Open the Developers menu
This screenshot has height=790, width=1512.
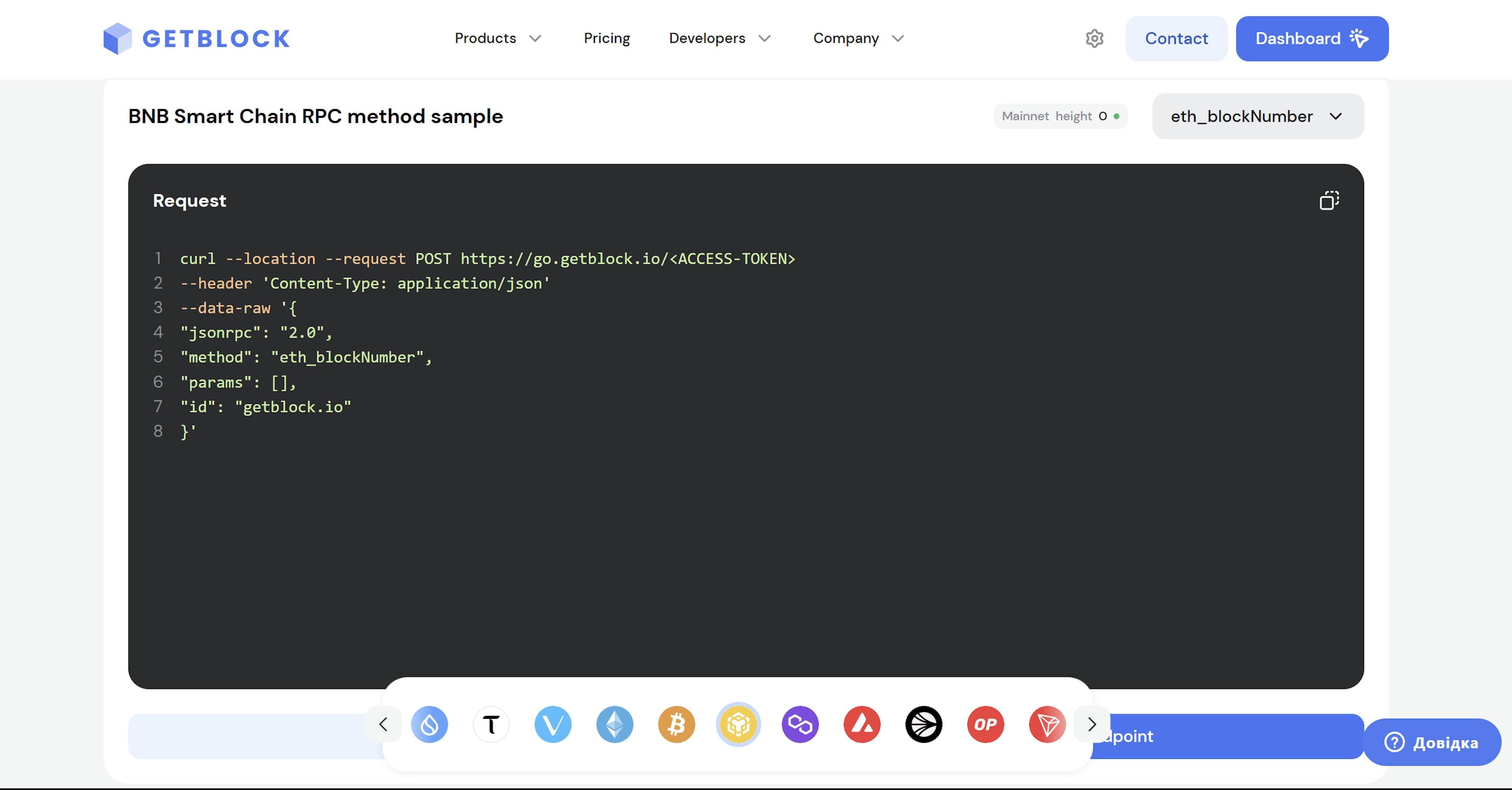[719, 39]
